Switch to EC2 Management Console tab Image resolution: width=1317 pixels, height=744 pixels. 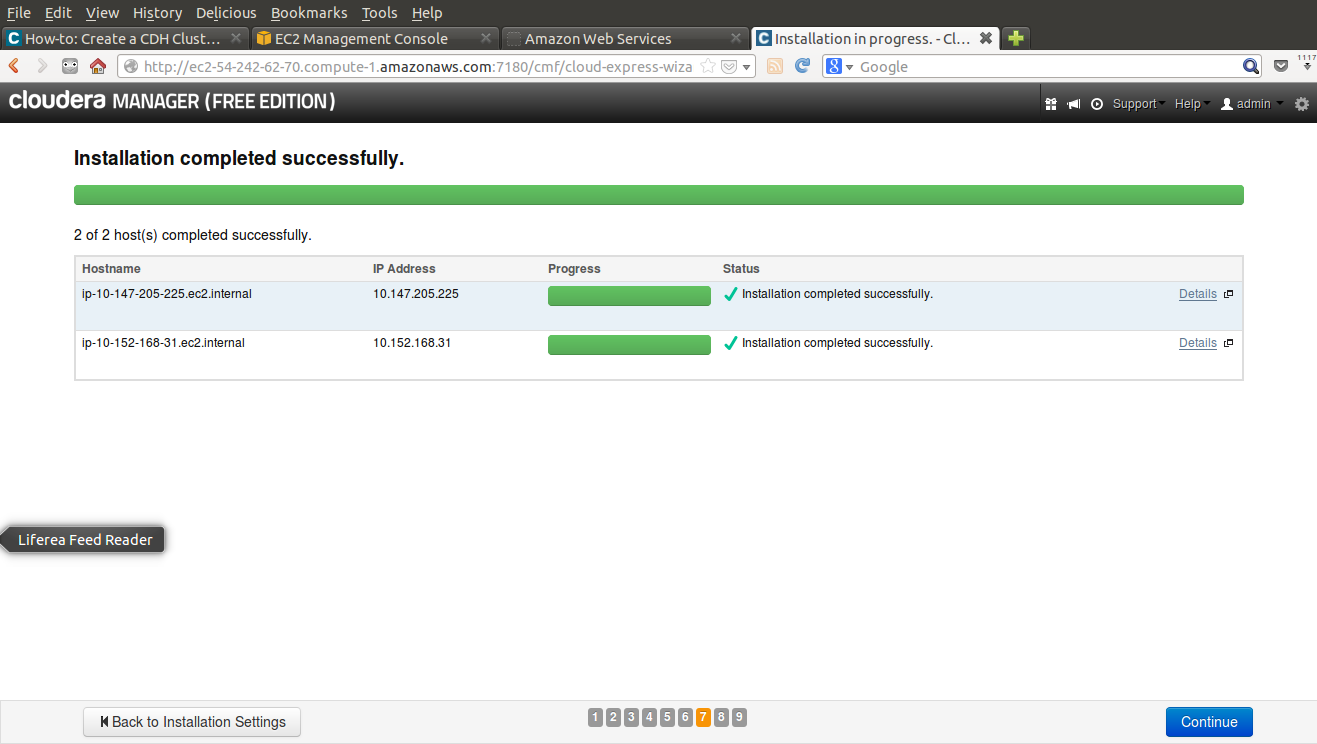(375, 38)
